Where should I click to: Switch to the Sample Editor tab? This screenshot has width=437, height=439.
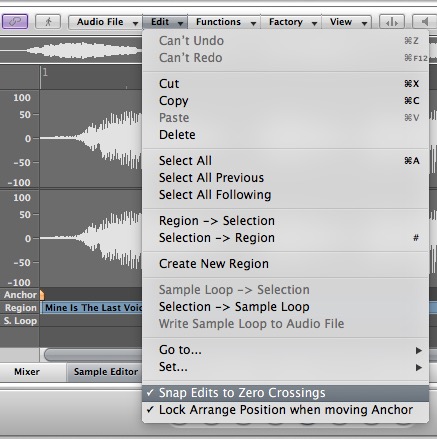(105, 372)
